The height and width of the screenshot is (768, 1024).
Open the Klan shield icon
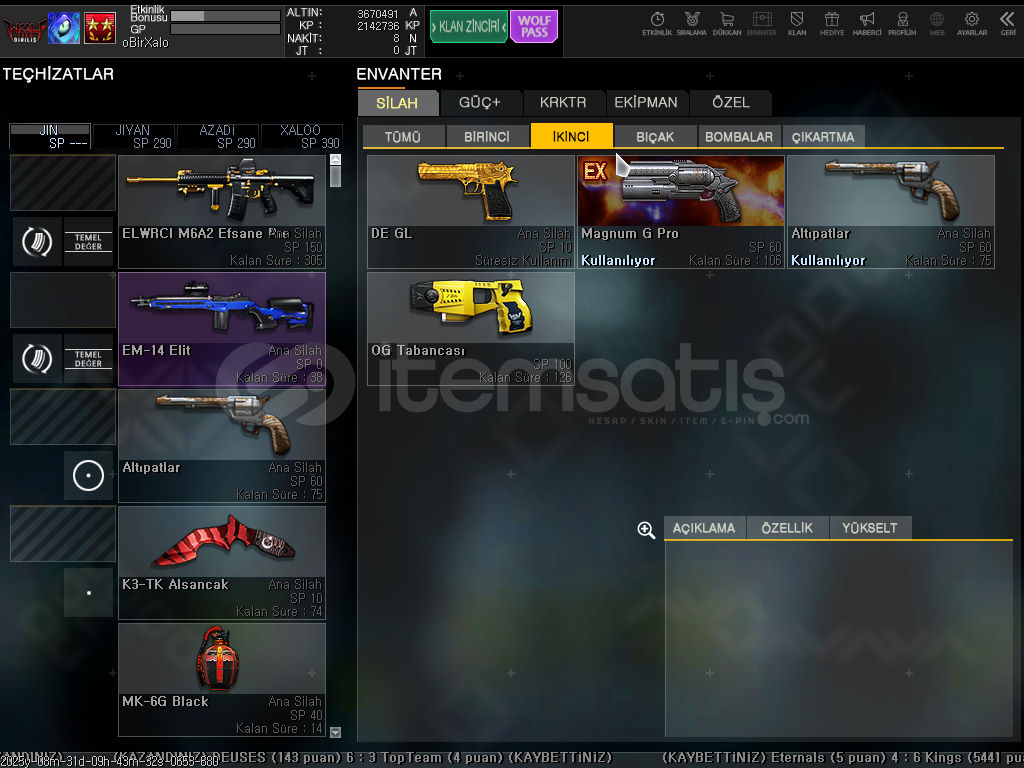point(797,24)
